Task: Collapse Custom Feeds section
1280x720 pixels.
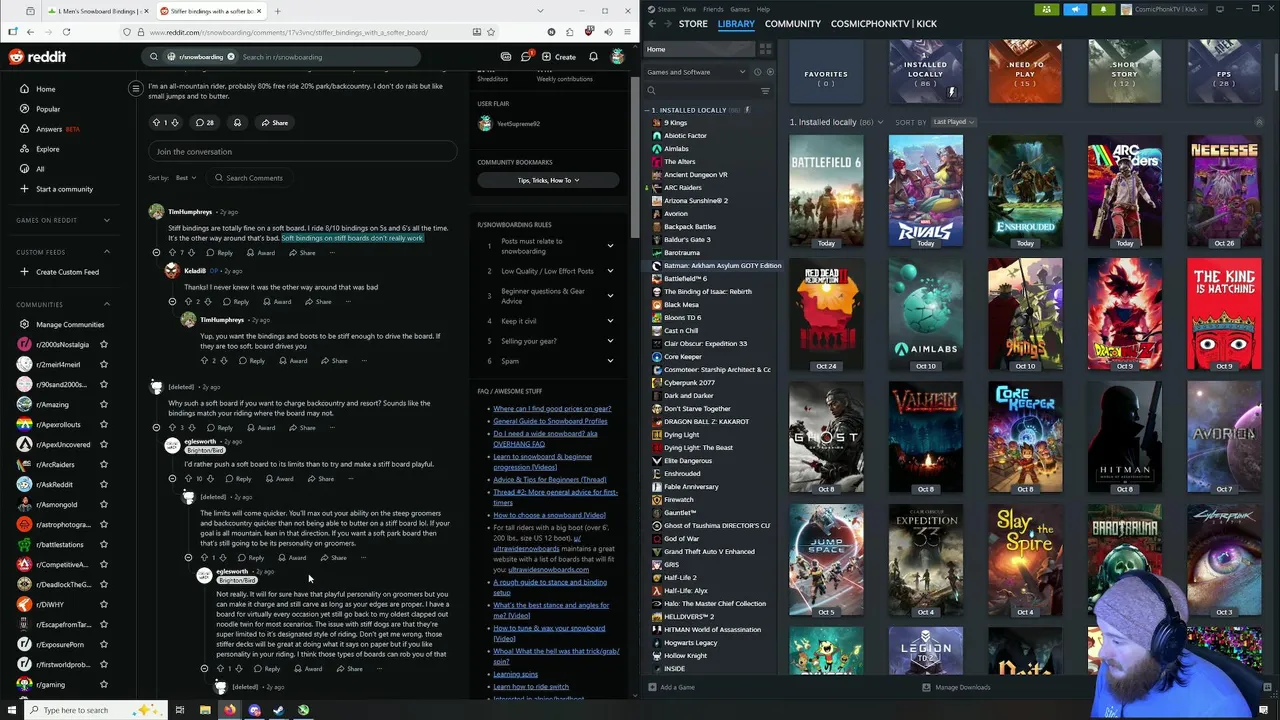Action: pos(107,252)
